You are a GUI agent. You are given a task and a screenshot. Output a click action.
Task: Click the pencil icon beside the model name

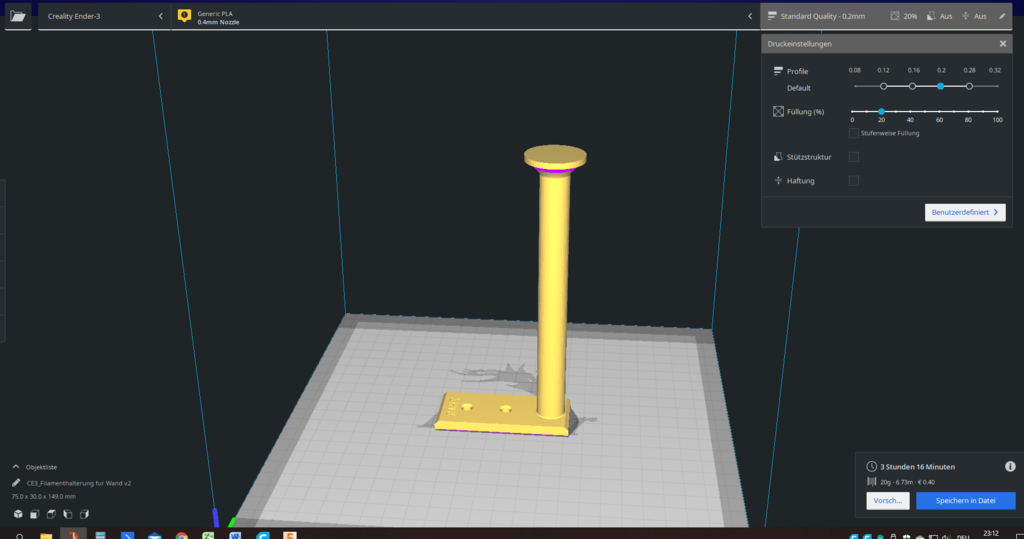[x=17, y=482]
